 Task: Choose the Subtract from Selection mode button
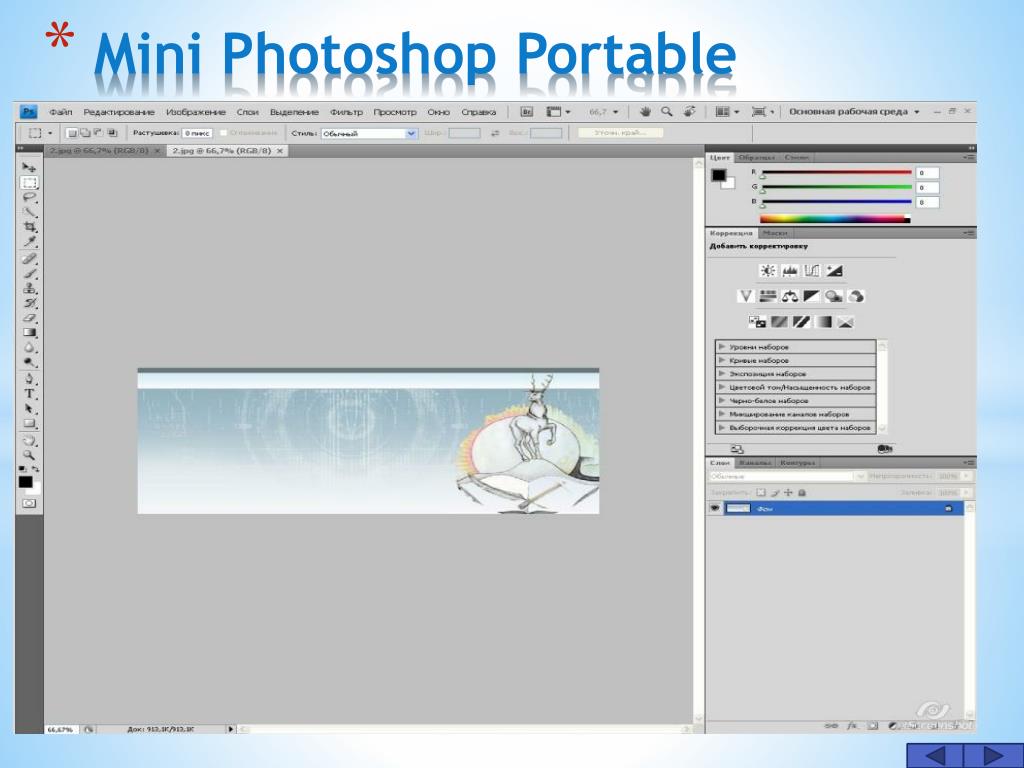tap(98, 133)
